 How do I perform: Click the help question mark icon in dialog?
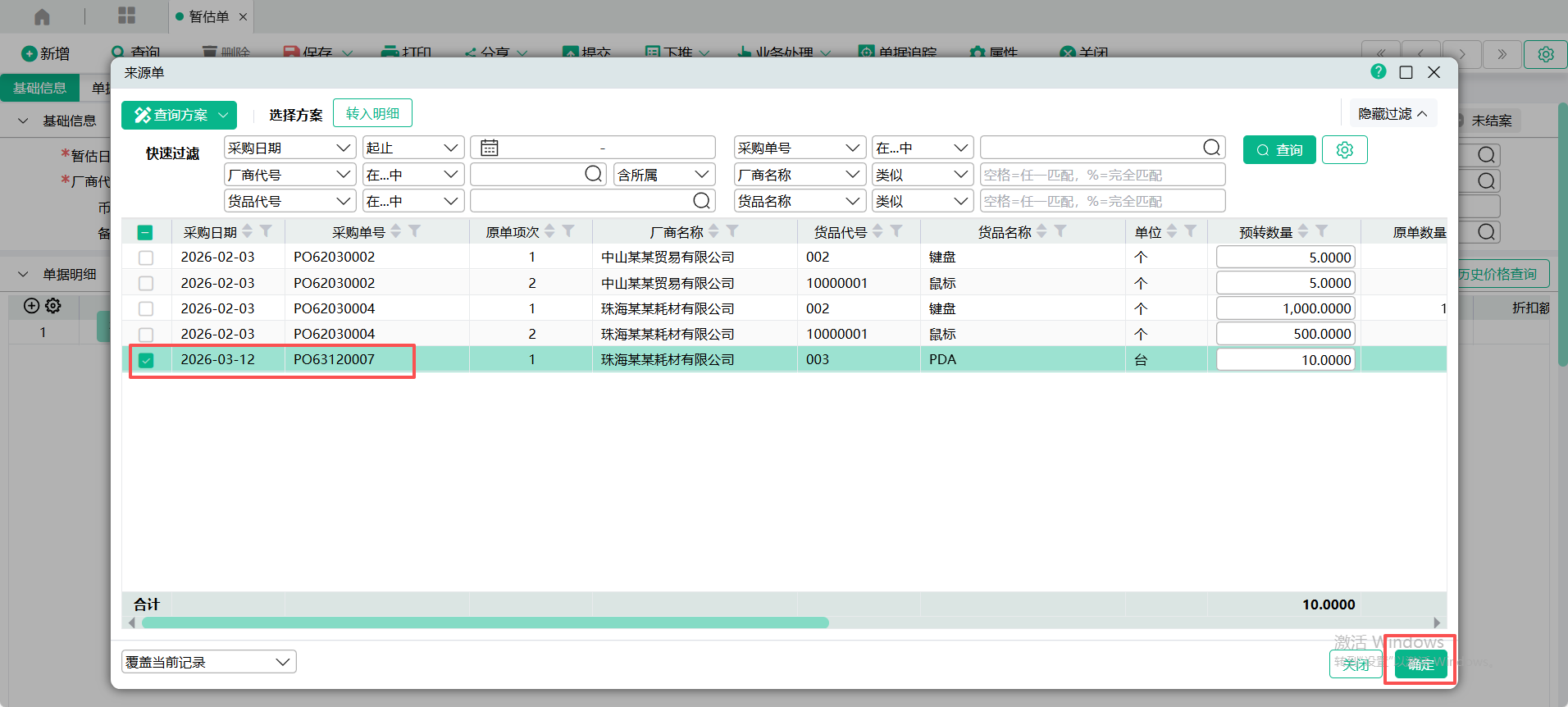click(x=1378, y=72)
